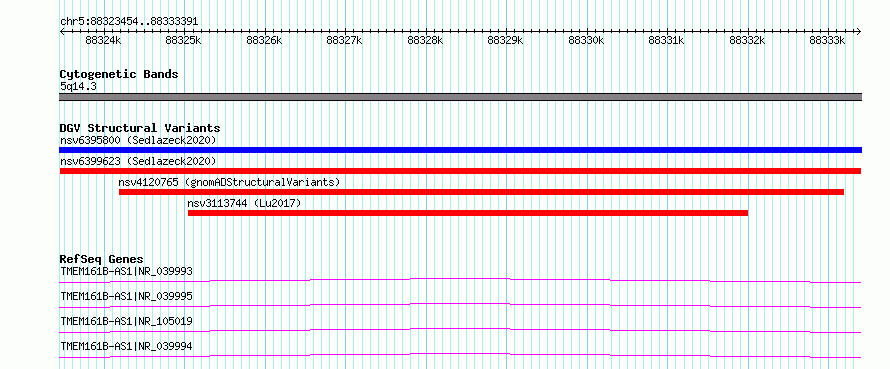Click the 88324k ruler tick label

(103, 40)
